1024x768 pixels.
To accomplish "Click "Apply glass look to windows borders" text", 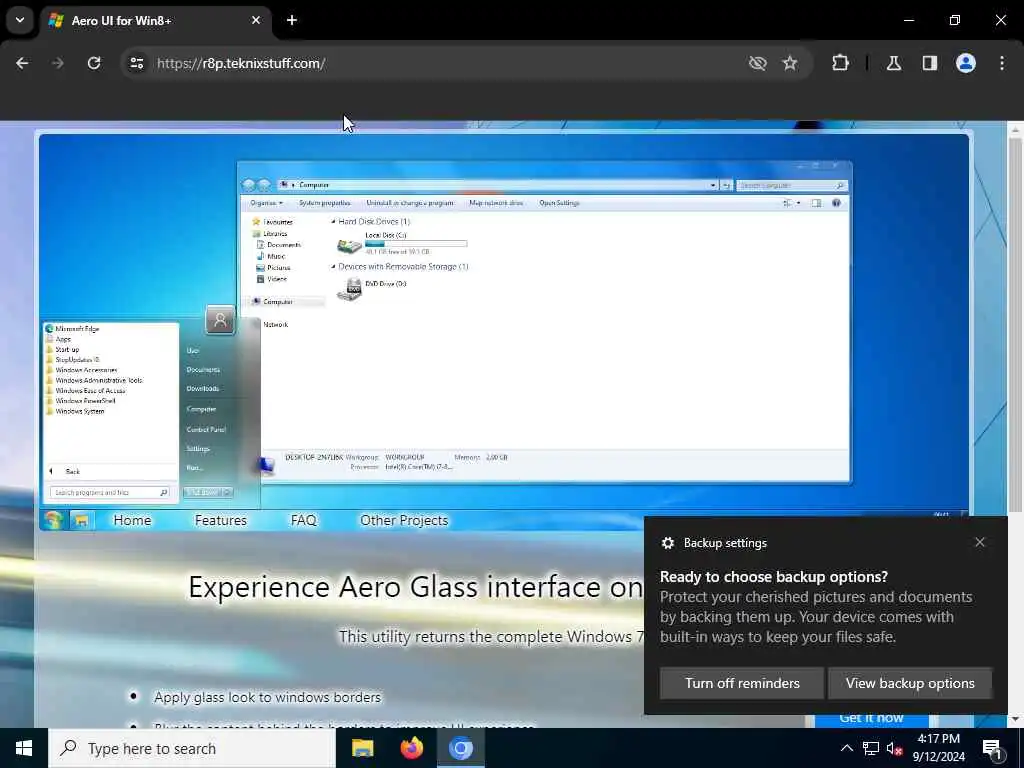I will (x=267, y=697).
